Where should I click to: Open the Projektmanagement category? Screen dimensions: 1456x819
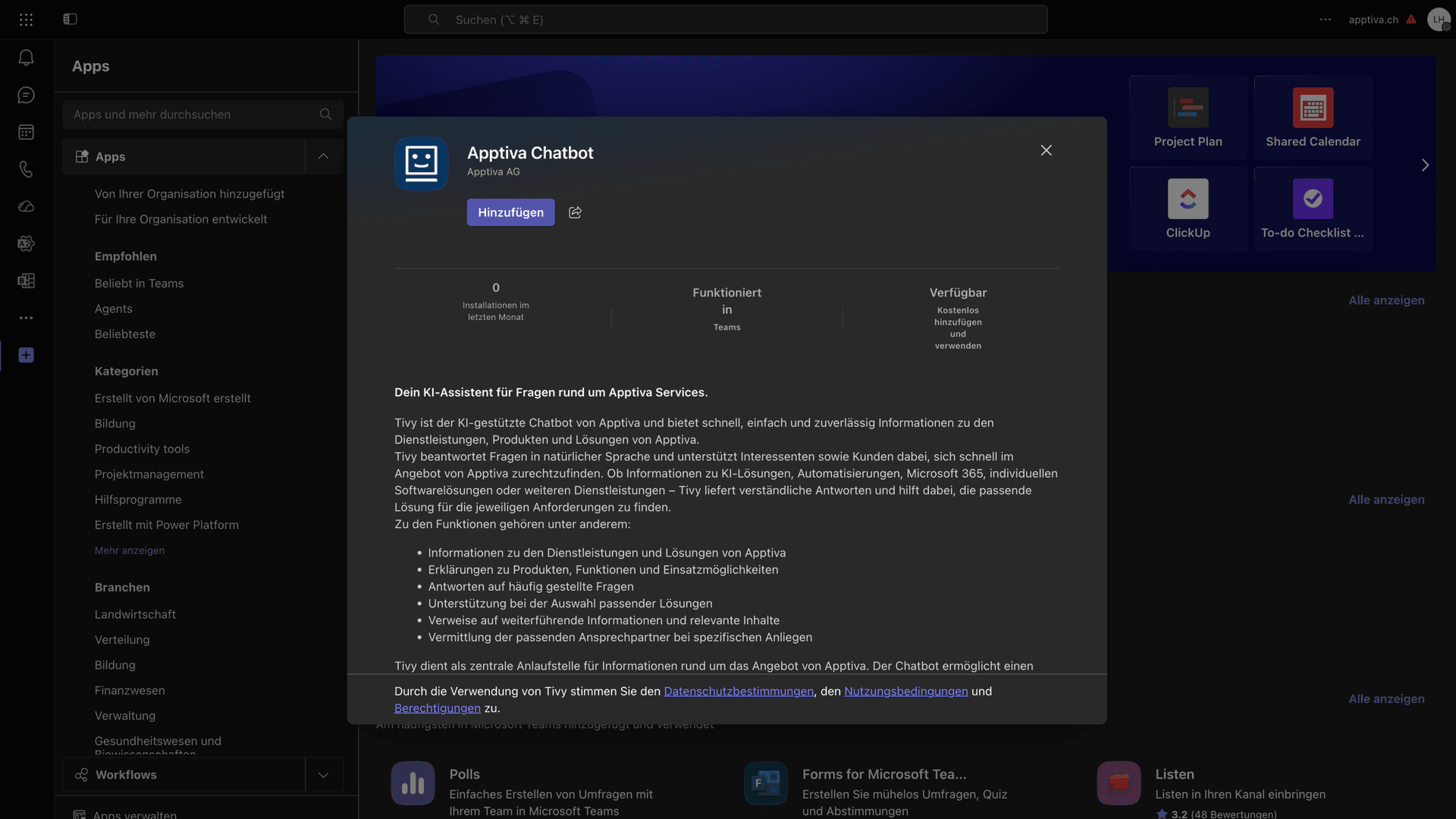coord(149,474)
